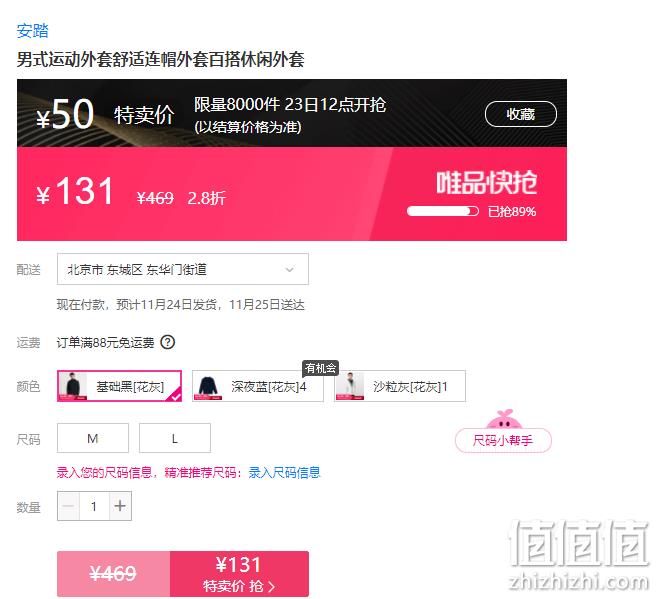Select the 基础黑[花灰] color option
The image size is (658, 599).
pos(119,386)
